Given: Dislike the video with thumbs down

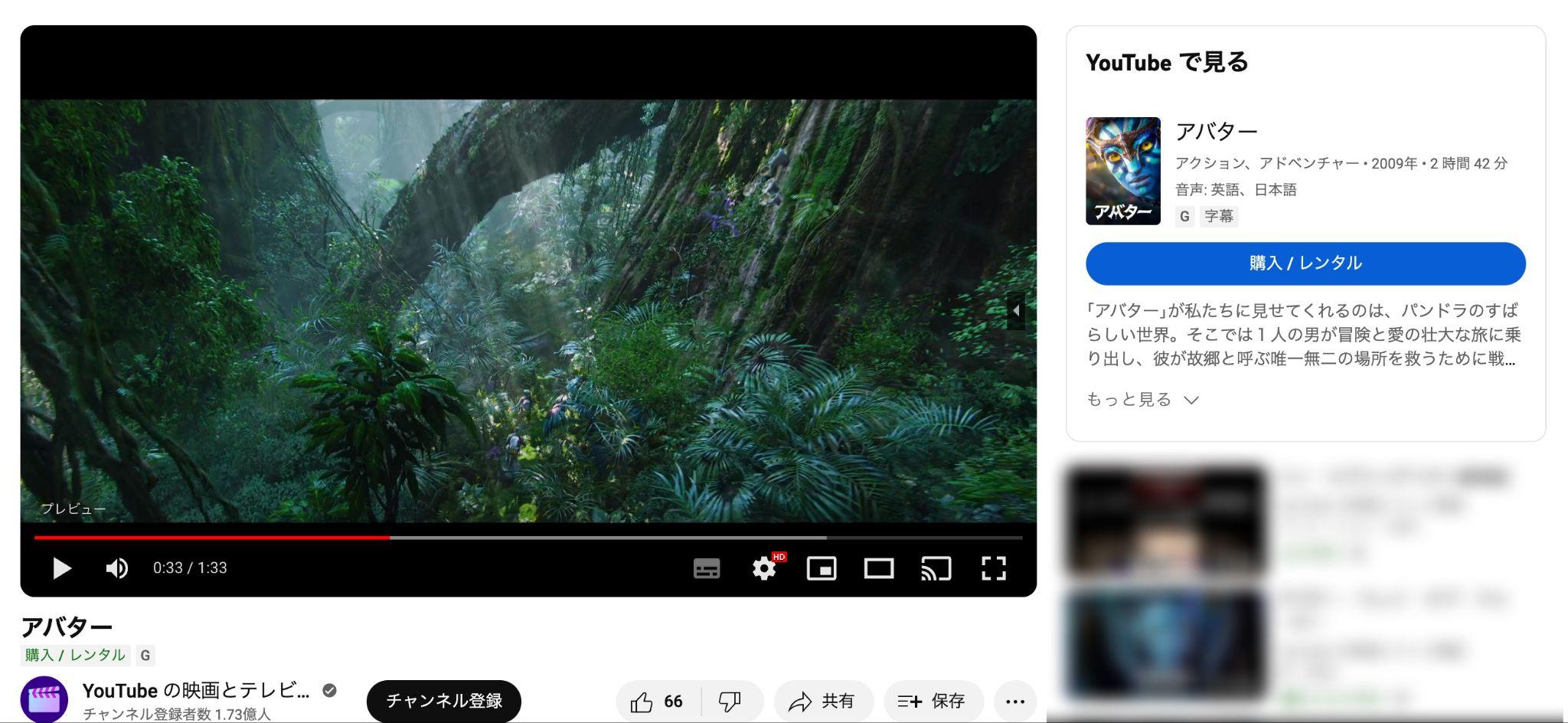Looking at the screenshot, I should coord(730,702).
